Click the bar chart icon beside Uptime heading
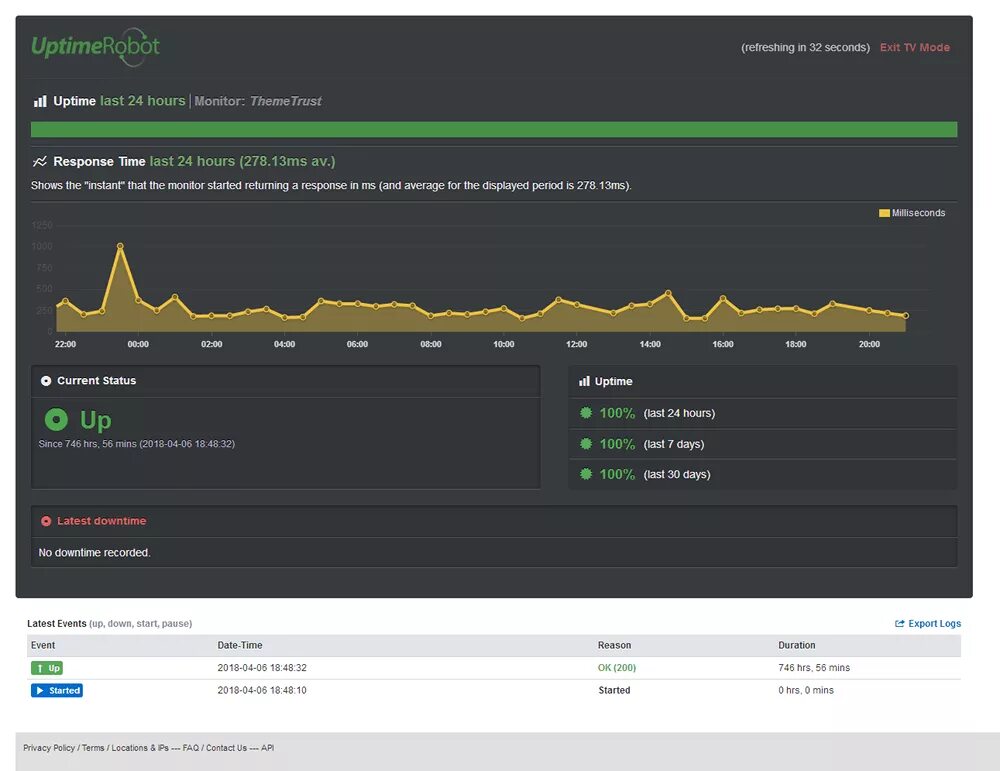 pos(40,101)
